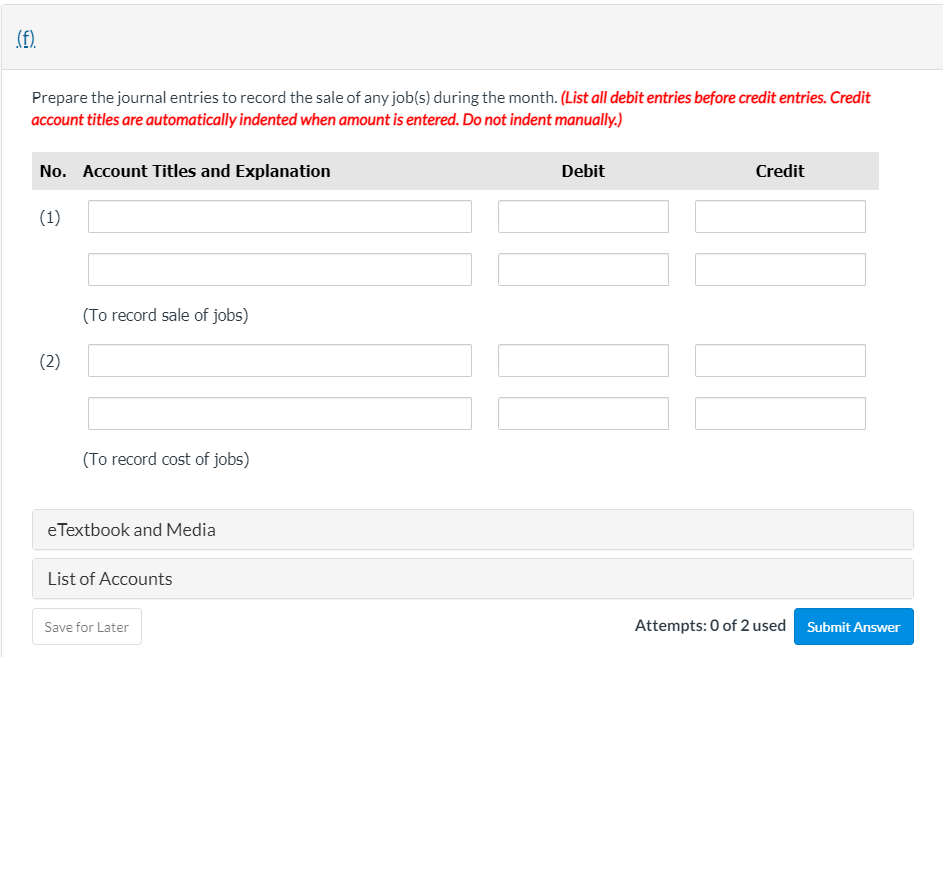Select the first account title field of entry (2)

pos(279,360)
